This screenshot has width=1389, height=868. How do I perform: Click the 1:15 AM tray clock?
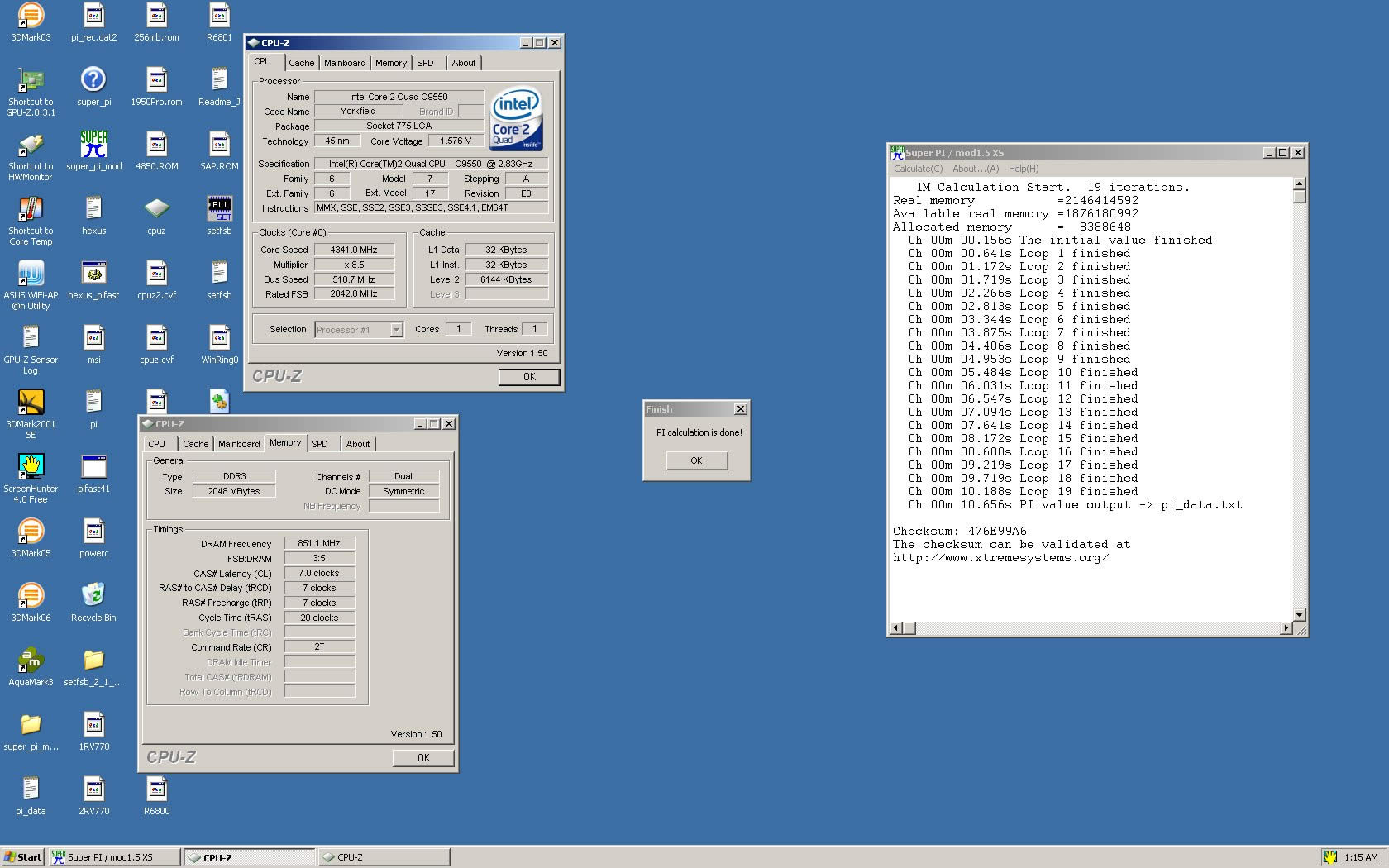(x=1361, y=857)
